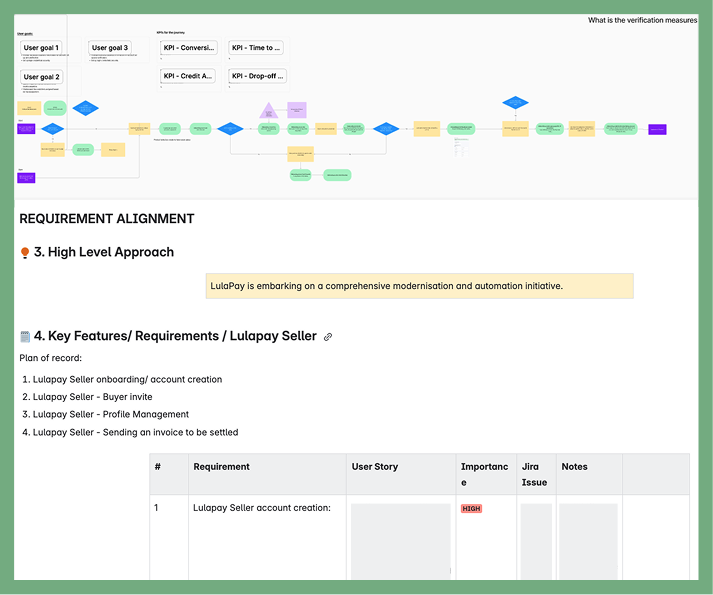
Task: Click 'Lulapay Seller - Profile Management' list item
Action: point(110,414)
